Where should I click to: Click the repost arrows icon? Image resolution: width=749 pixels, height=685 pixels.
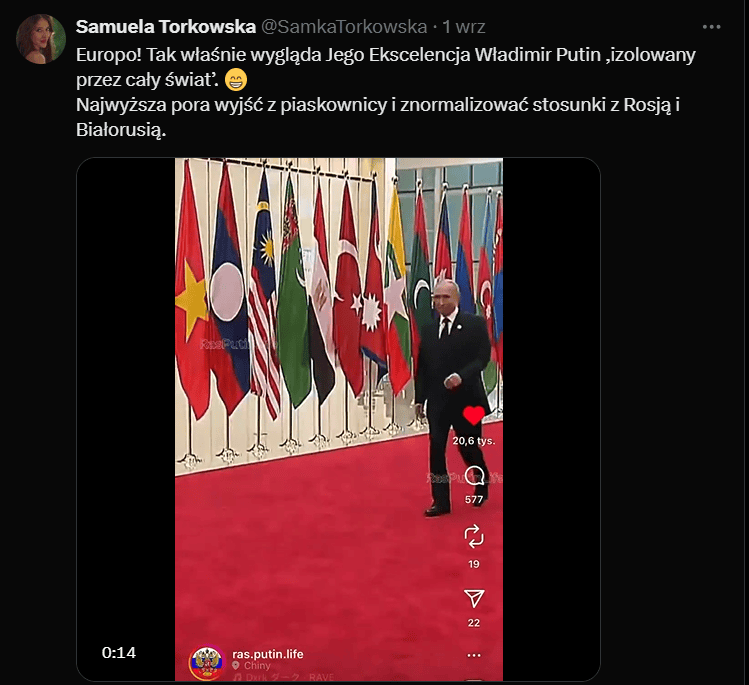tap(474, 536)
